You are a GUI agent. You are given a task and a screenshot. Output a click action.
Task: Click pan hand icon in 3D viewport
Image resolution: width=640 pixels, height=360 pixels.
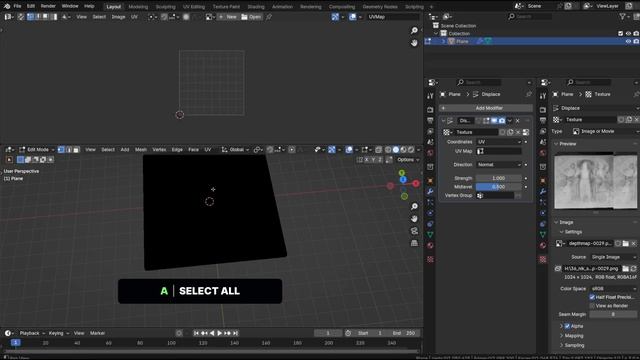(414, 219)
